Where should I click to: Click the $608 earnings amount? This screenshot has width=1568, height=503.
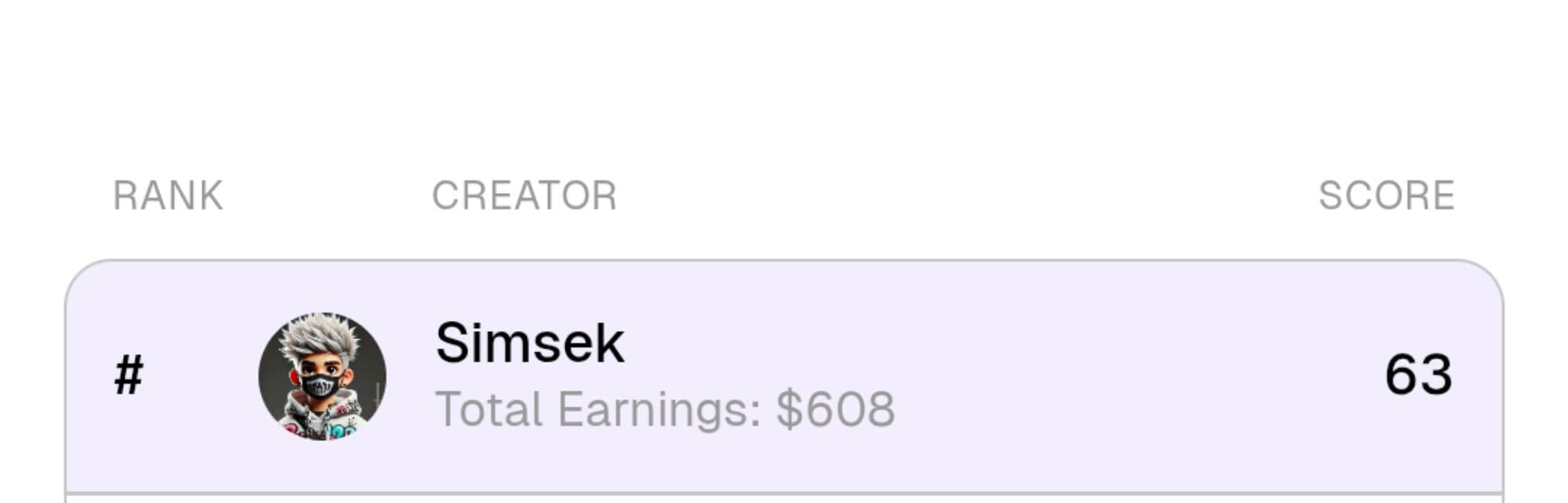[835, 409]
